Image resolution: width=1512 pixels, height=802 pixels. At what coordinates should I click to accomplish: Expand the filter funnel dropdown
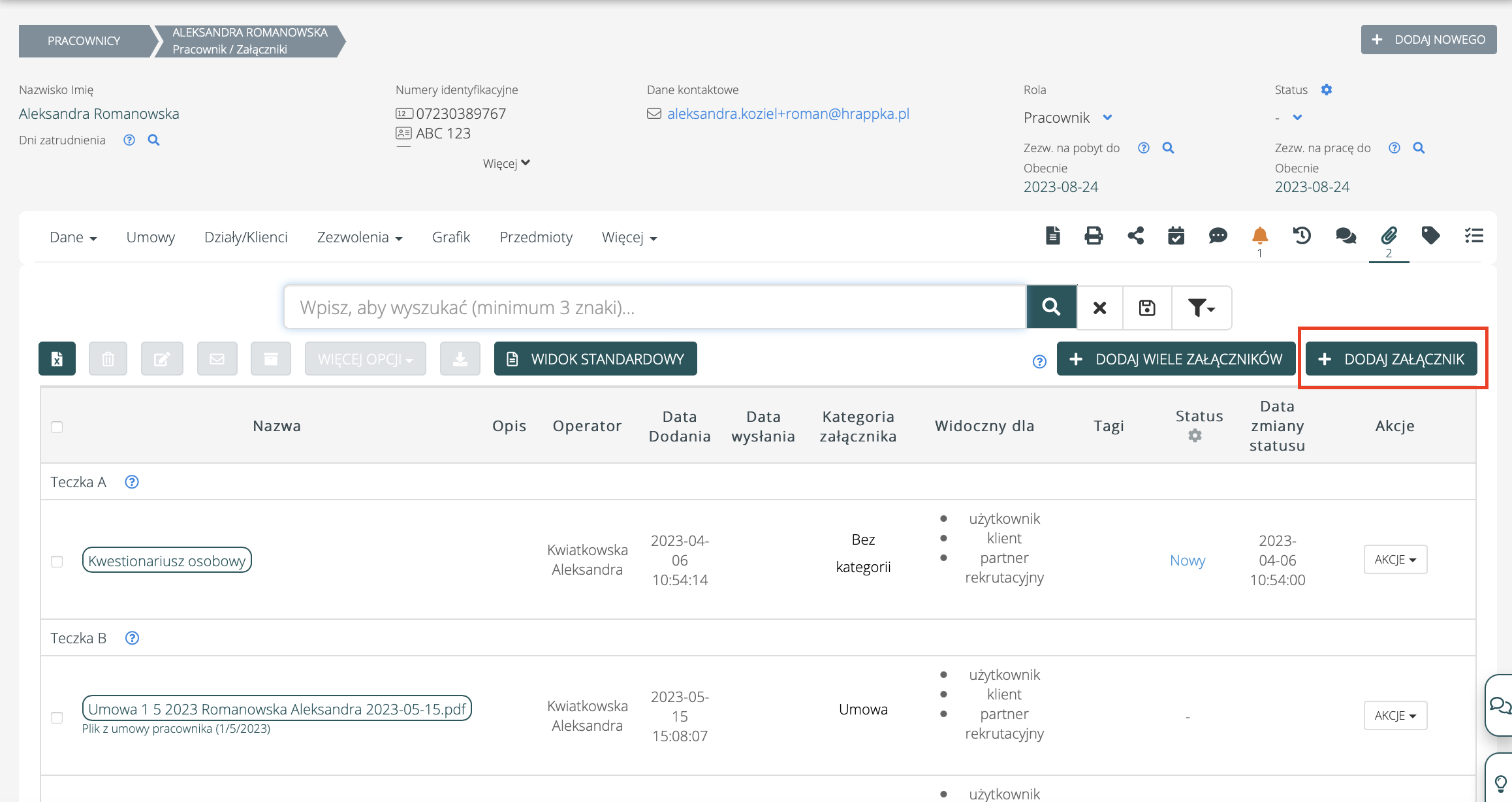1201,308
